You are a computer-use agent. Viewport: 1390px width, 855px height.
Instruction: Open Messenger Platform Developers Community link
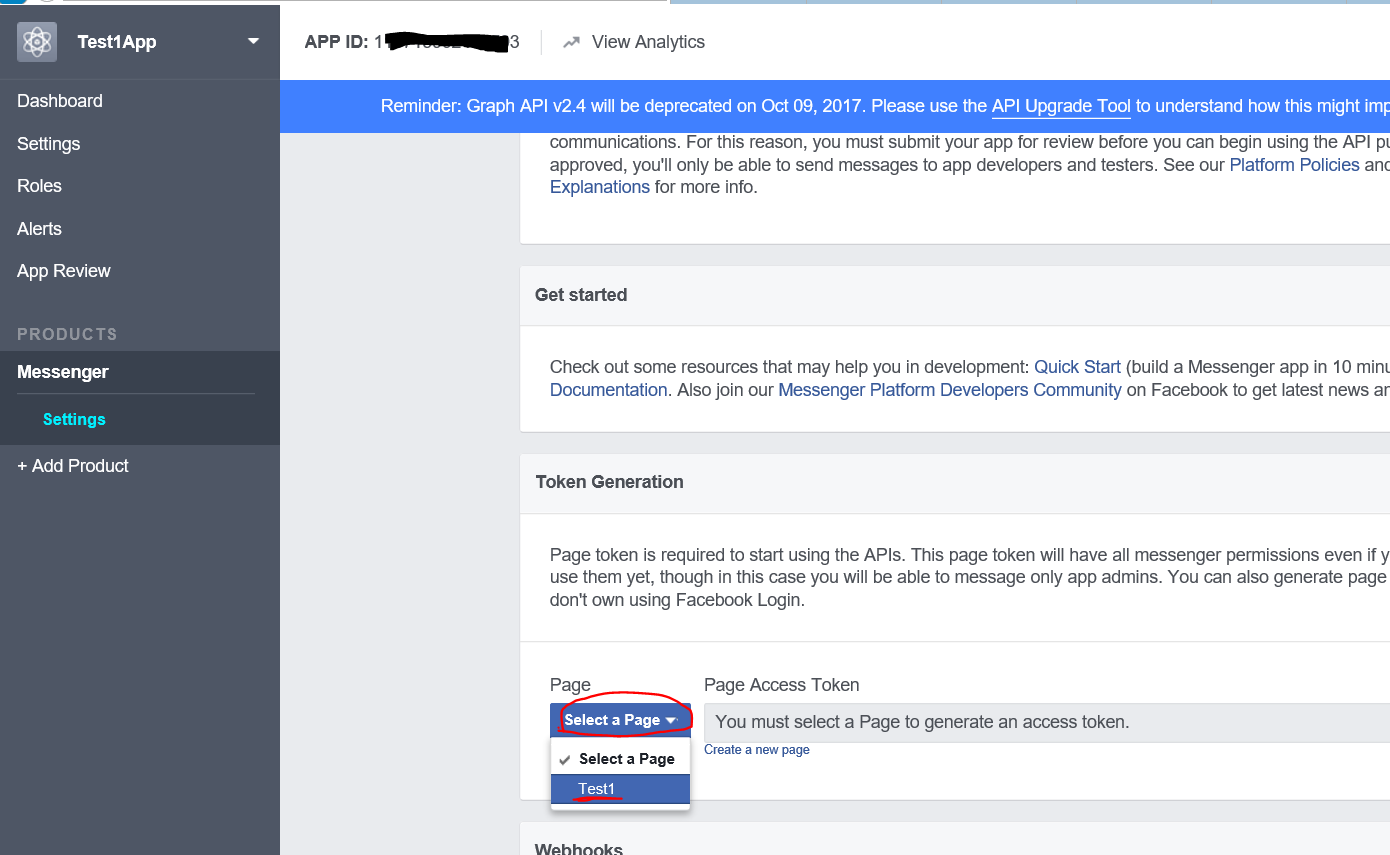click(949, 390)
